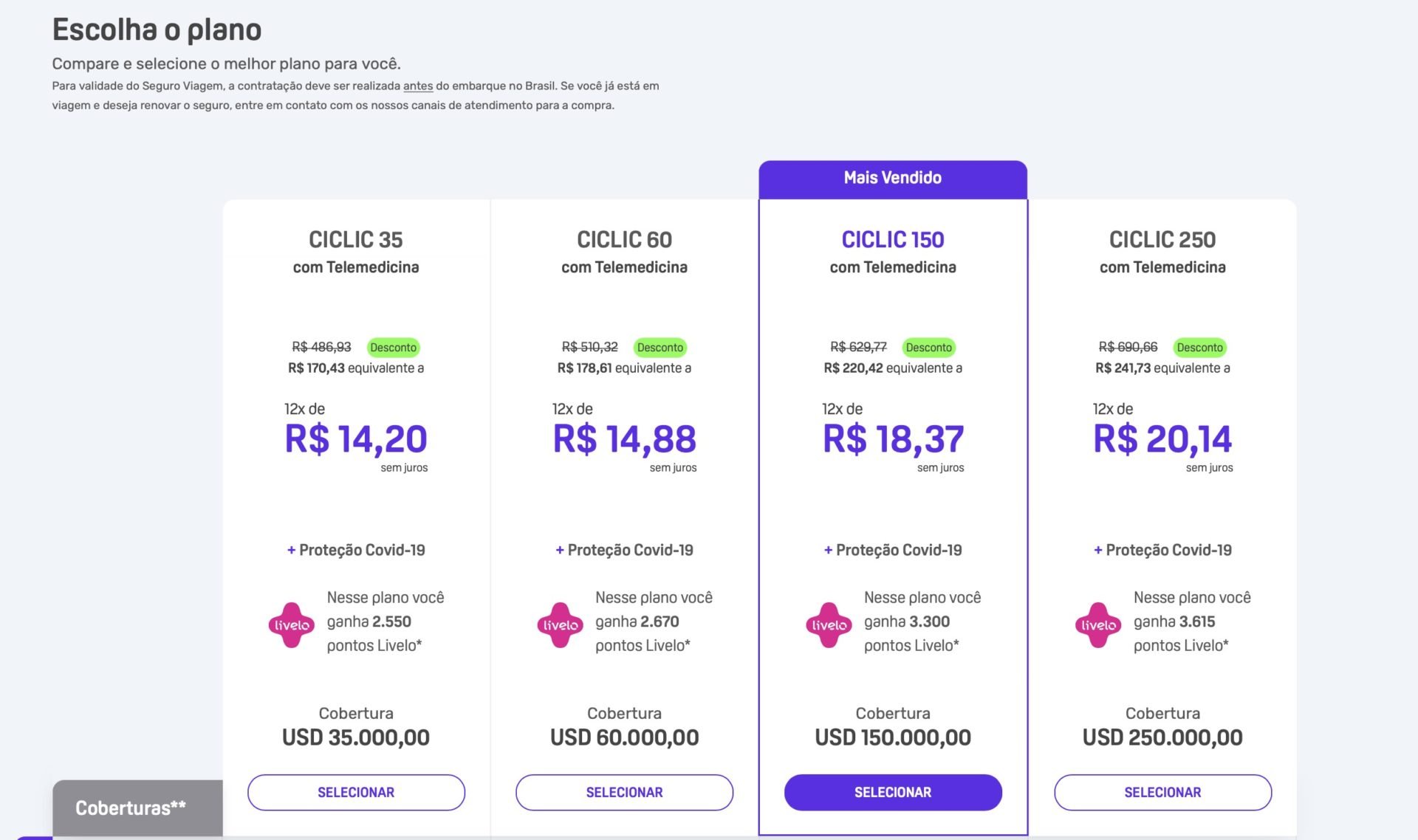This screenshot has height=840, width=1418.
Task: Click the USD 250.000,00 coverage amount
Action: pyautogui.click(x=1162, y=737)
